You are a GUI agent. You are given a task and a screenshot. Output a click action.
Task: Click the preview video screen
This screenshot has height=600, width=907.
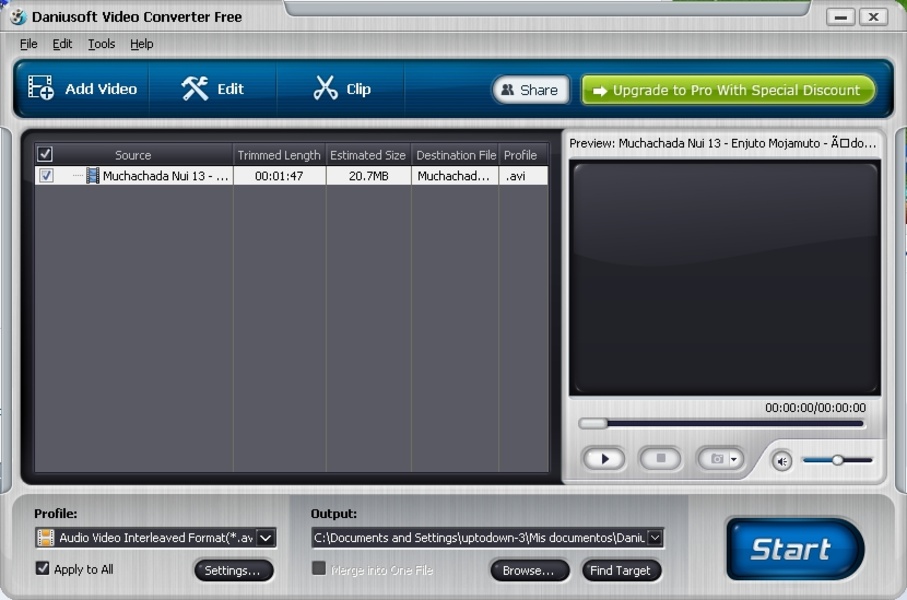tap(725, 278)
